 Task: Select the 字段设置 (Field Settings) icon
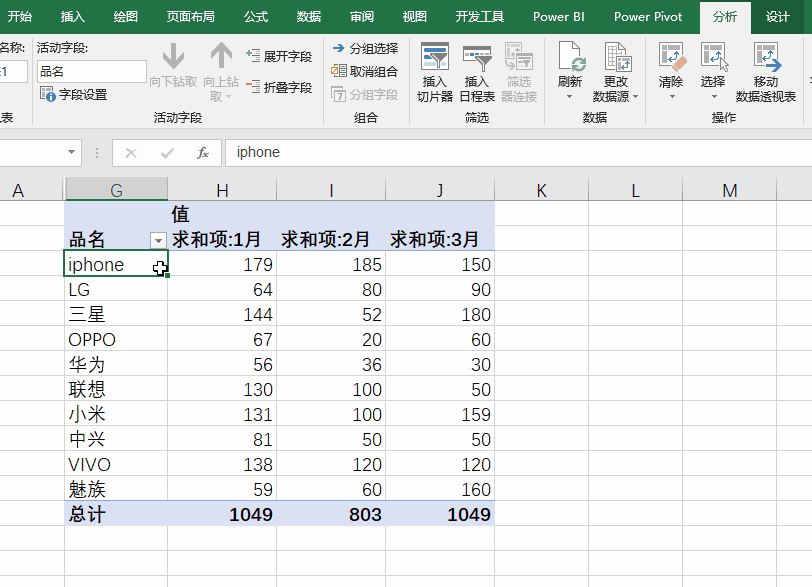(x=49, y=94)
